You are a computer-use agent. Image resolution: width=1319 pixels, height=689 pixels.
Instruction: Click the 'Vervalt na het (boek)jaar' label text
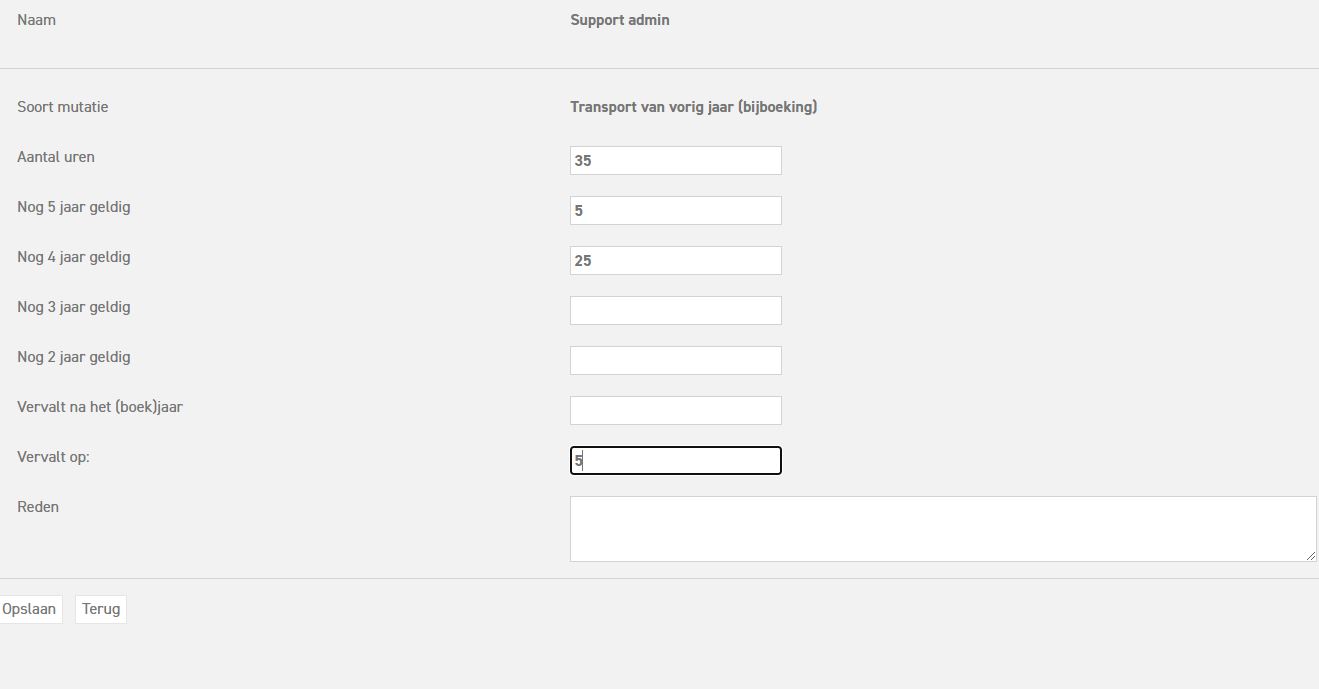(100, 407)
